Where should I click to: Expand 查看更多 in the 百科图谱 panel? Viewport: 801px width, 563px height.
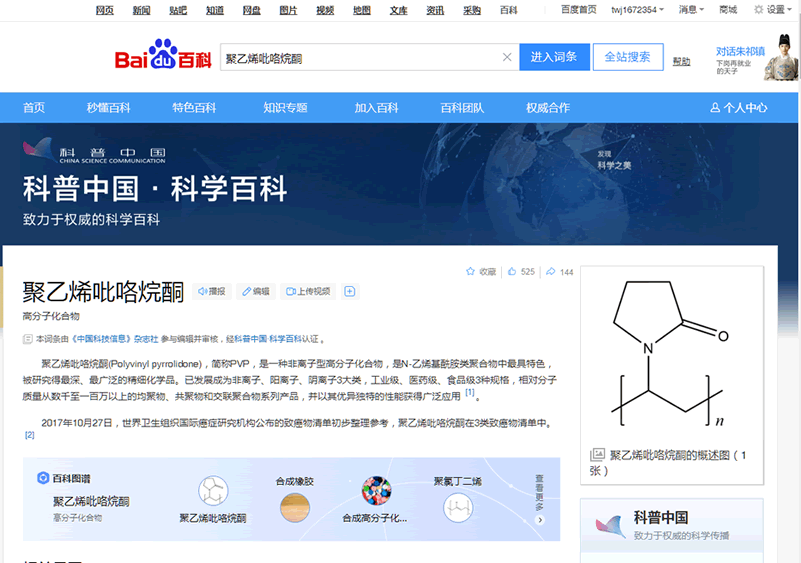540,499
